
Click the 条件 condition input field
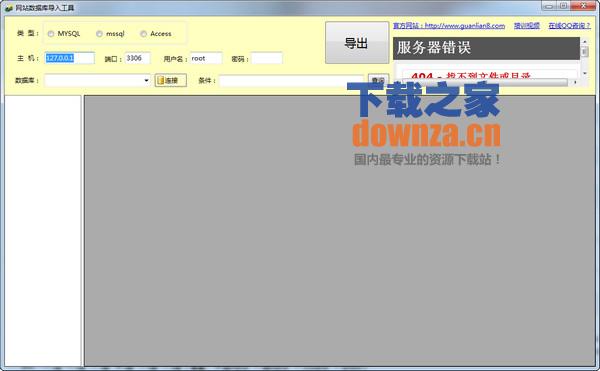(291, 81)
